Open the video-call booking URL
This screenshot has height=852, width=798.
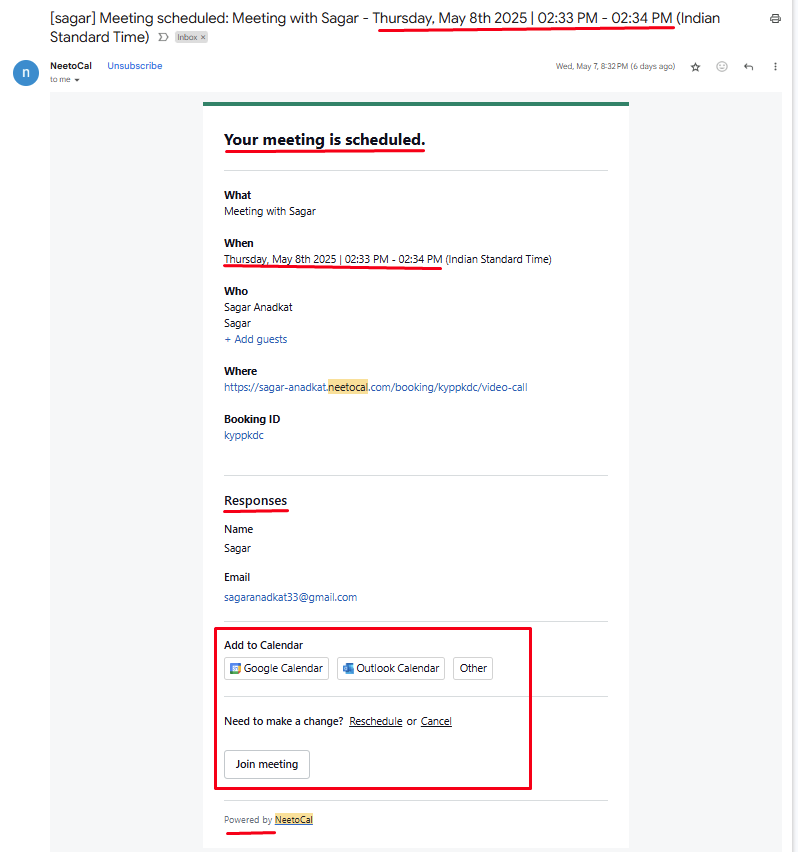pyautogui.click(x=375, y=387)
